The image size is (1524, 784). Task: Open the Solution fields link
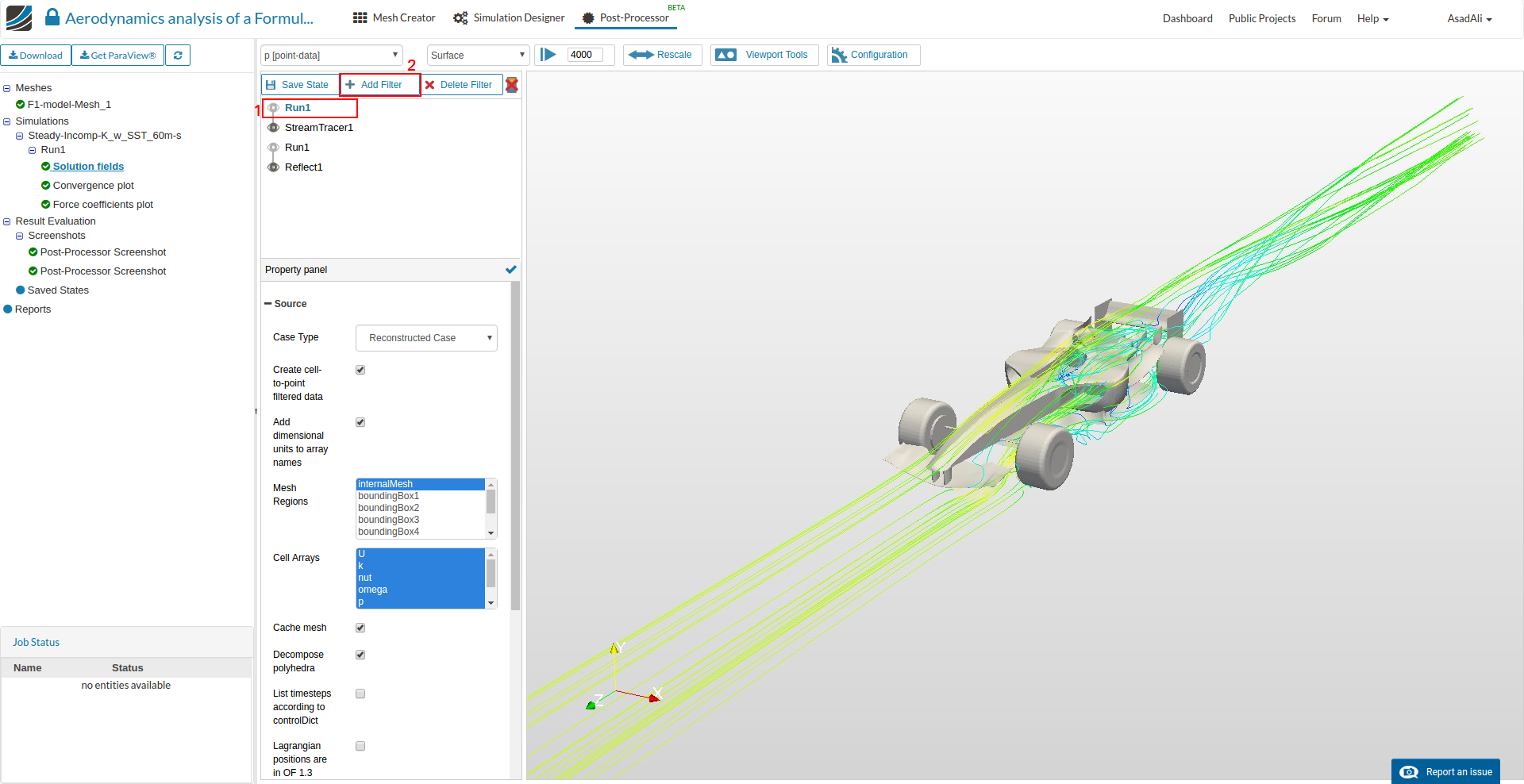[x=88, y=167]
